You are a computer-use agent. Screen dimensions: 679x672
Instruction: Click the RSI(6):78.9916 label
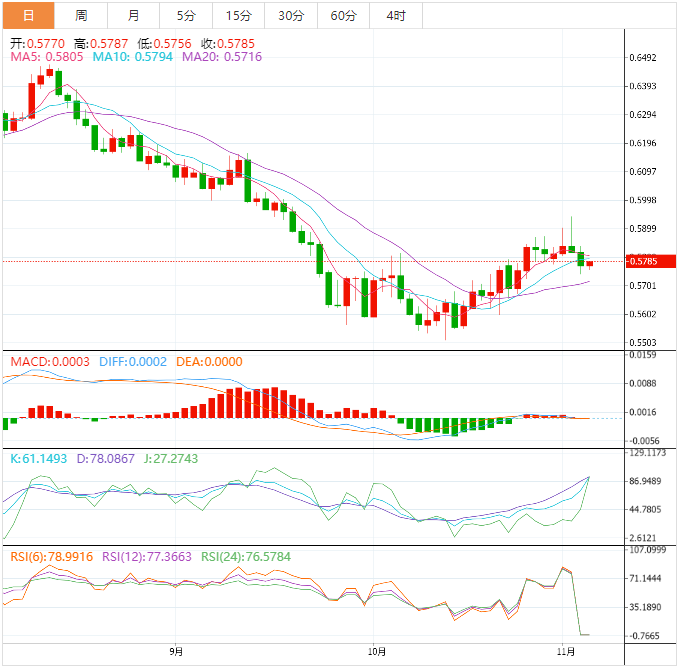click(x=52, y=557)
